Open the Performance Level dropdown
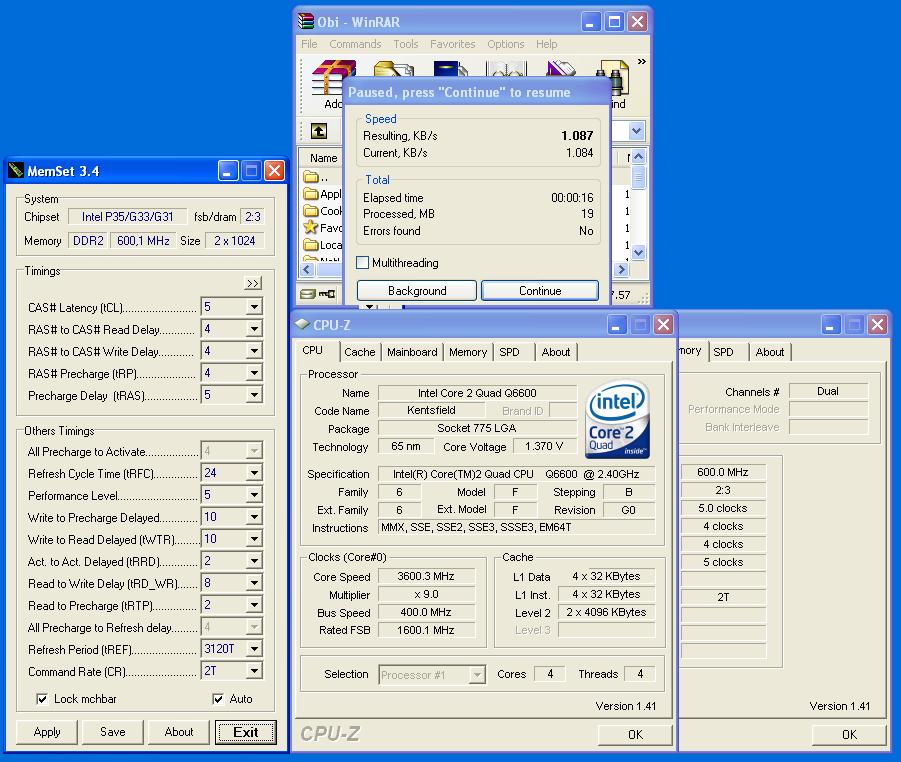The width and height of the screenshot is (901, 762). point(254,494)
